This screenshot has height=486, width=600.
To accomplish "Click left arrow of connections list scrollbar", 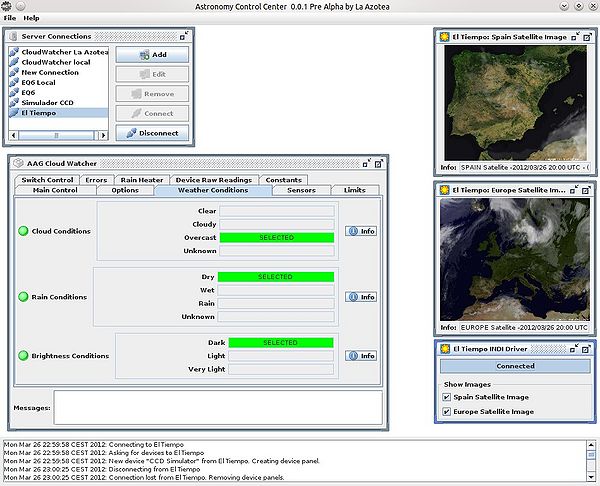I will tap(14, 135).
